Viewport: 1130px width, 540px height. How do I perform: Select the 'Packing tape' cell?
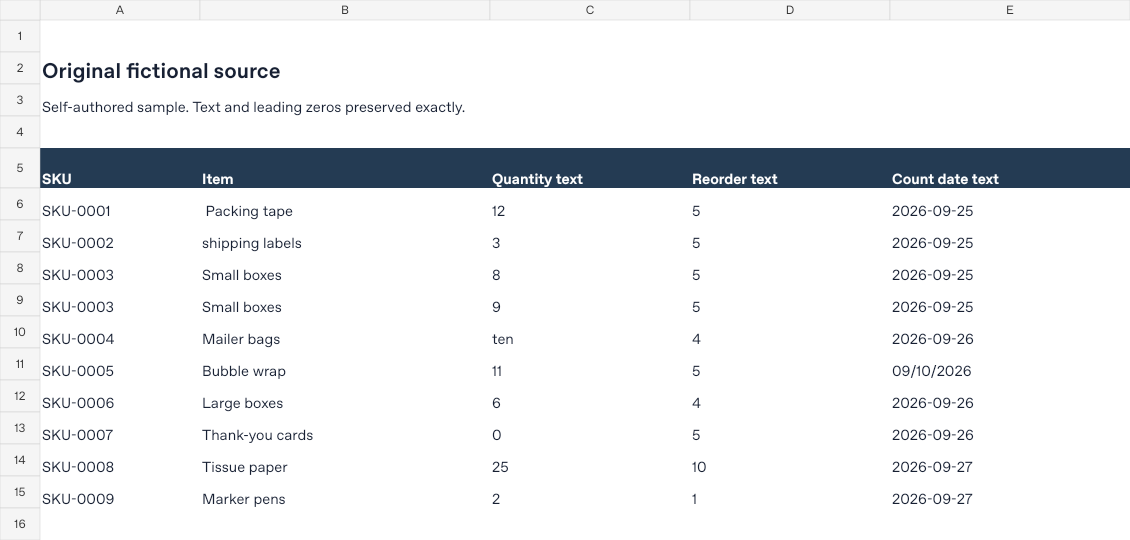pos(344,204)
